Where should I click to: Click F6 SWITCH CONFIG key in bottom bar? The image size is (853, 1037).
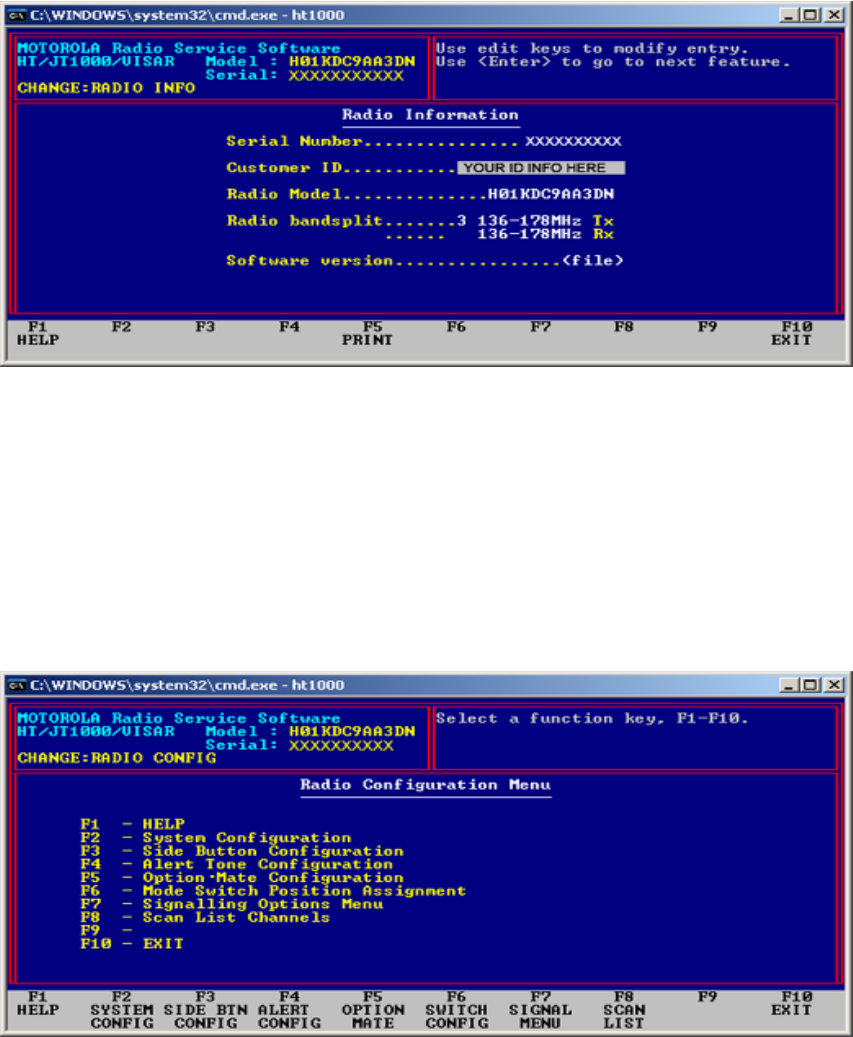pos(456,1010)
